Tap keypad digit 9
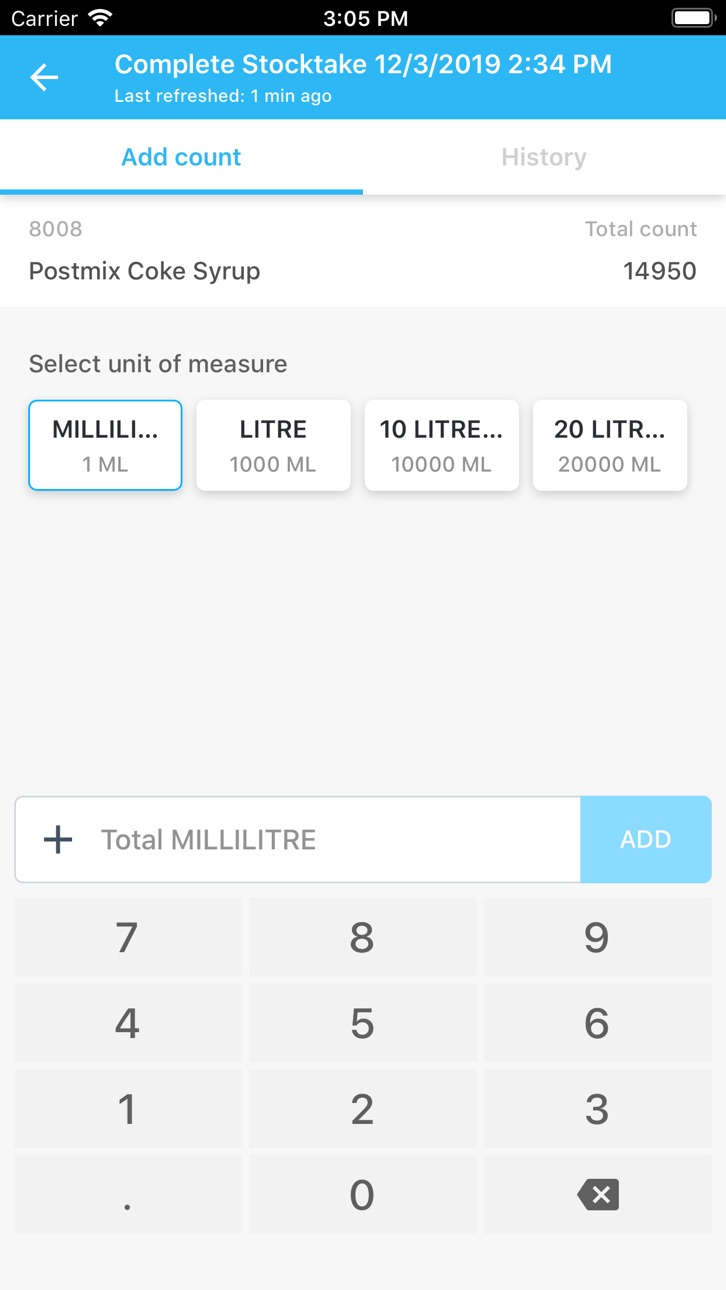The width and height of the screenshot is (726, 1290). [x=597, y=937]
